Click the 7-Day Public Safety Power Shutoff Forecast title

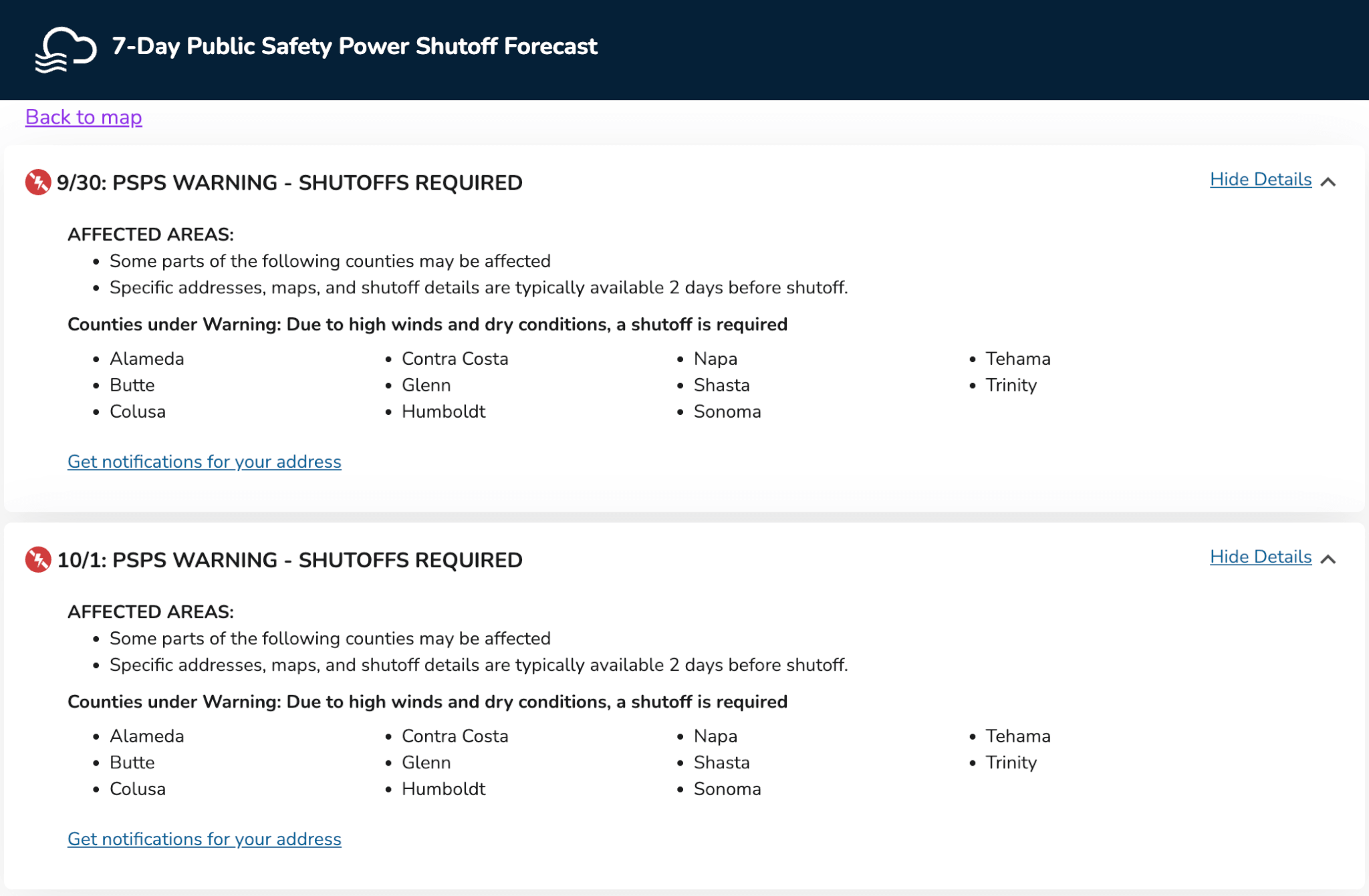[x=355, y=46]
